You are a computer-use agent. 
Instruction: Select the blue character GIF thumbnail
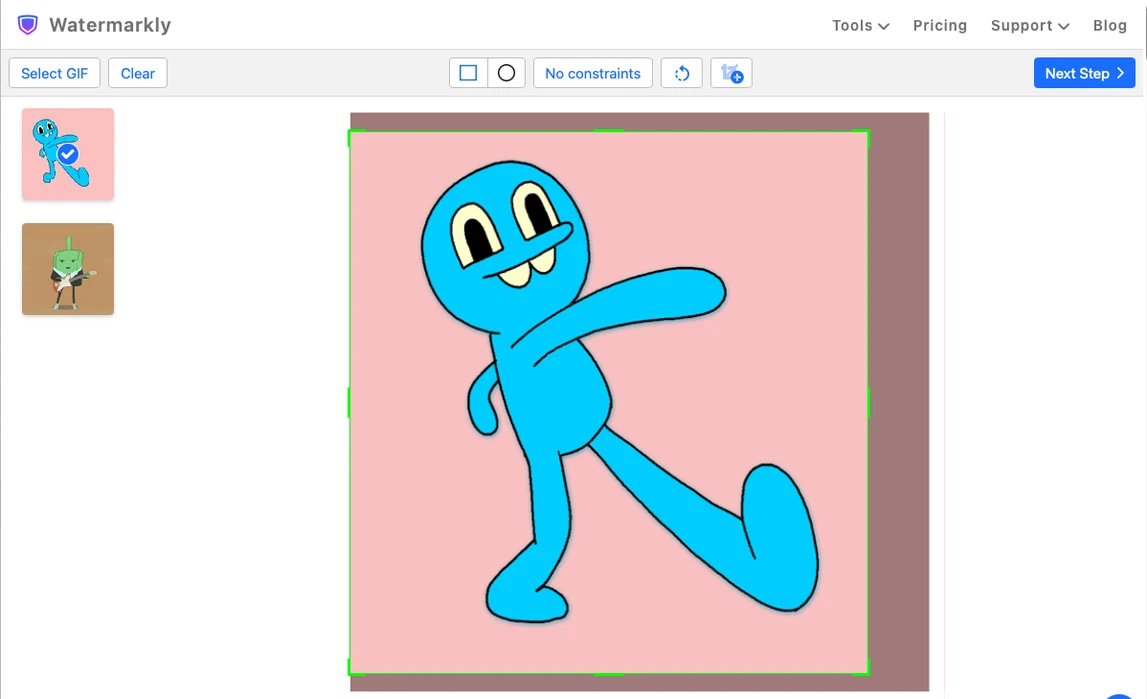(x=68, y=154)
